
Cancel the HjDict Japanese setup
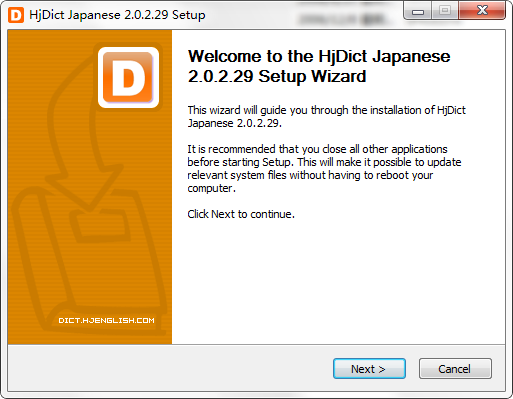[x=455, y=369]
